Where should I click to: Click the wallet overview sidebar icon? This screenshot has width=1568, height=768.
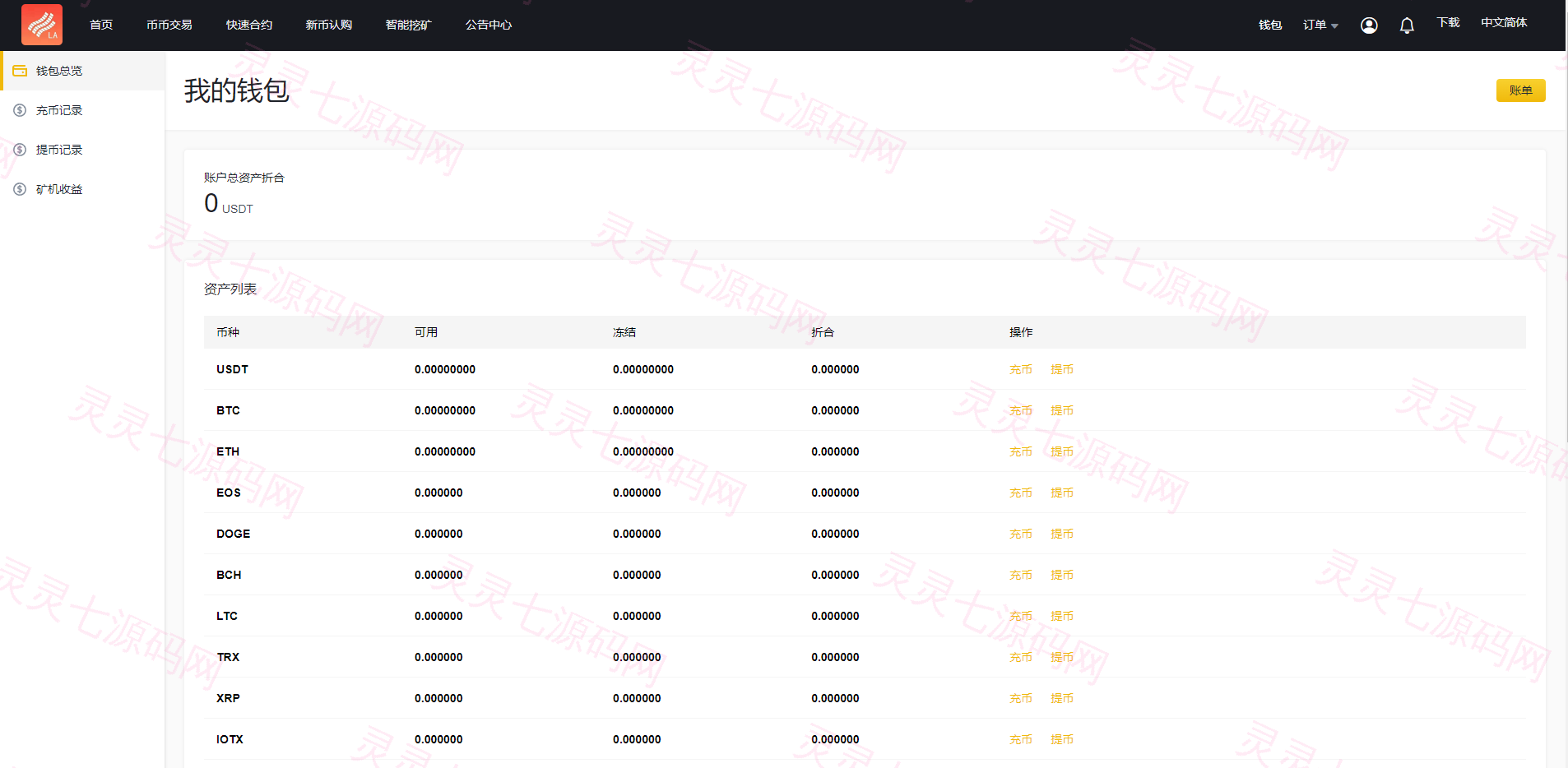point(20,71)
